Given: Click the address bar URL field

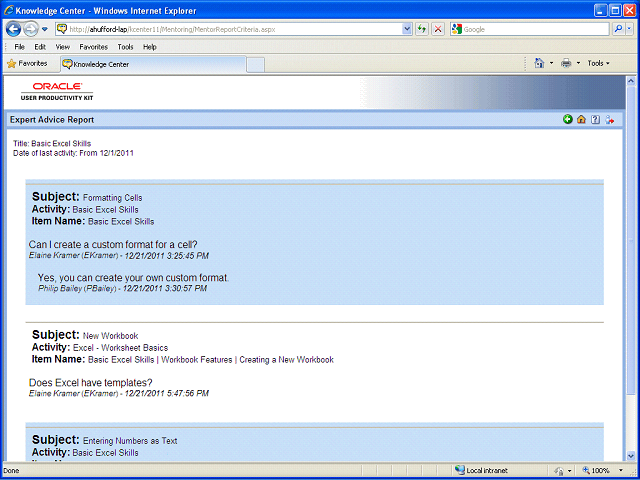Looking at the screenshot, I should click(x=229, y=29).
